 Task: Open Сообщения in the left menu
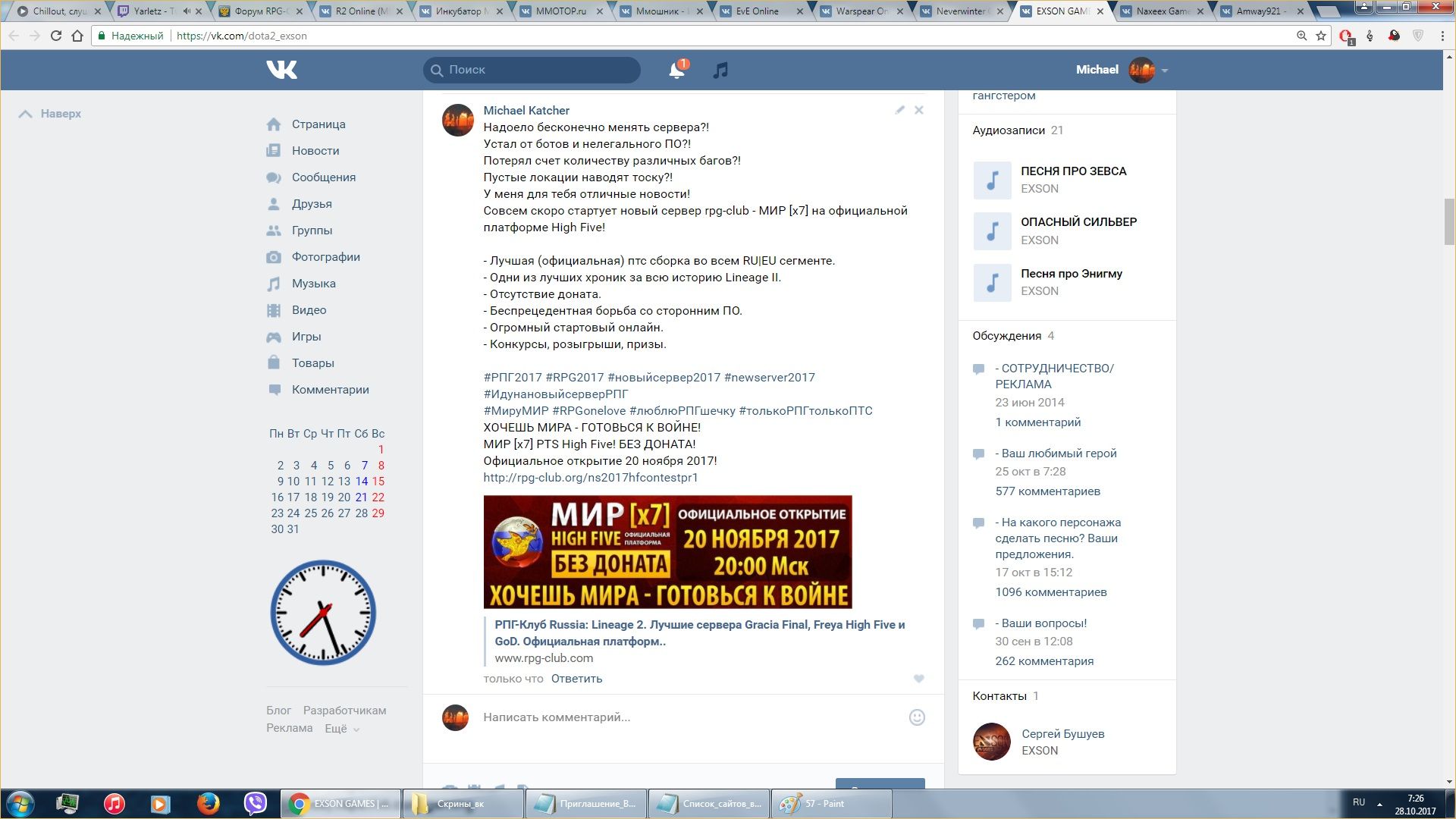(323, 177)
